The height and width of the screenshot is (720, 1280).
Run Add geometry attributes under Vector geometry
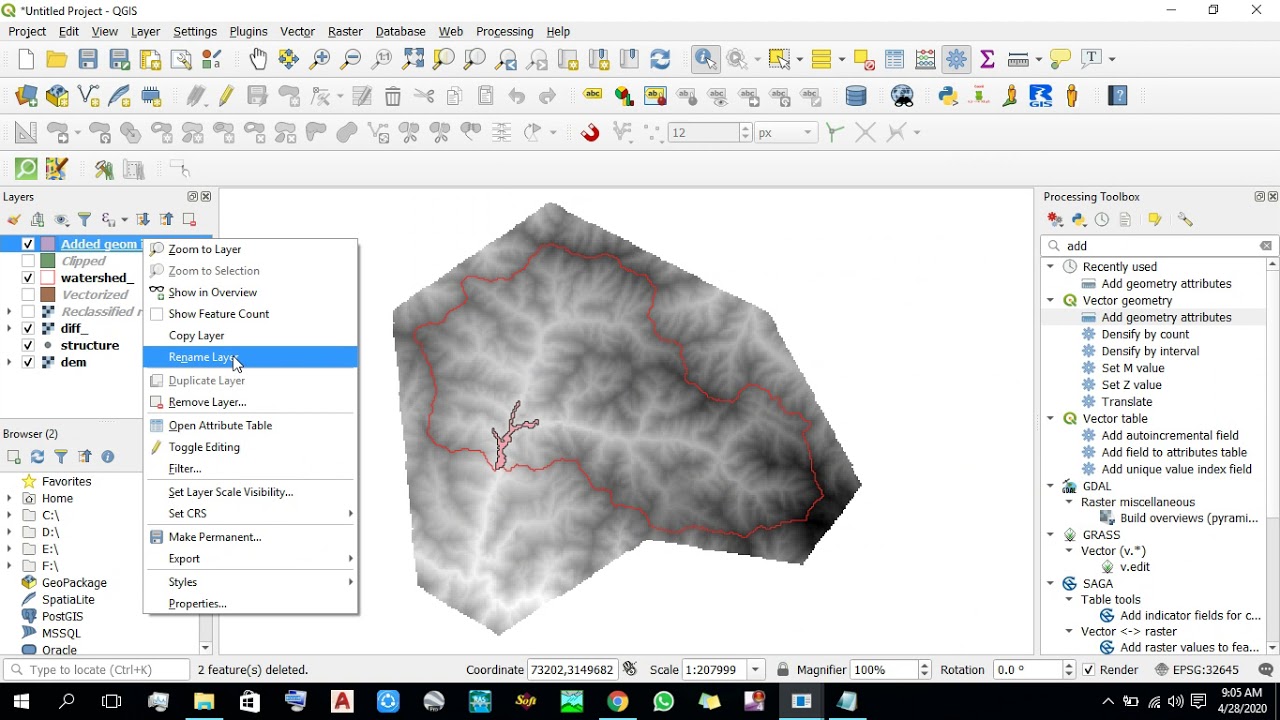click(x=1166, y=317)
